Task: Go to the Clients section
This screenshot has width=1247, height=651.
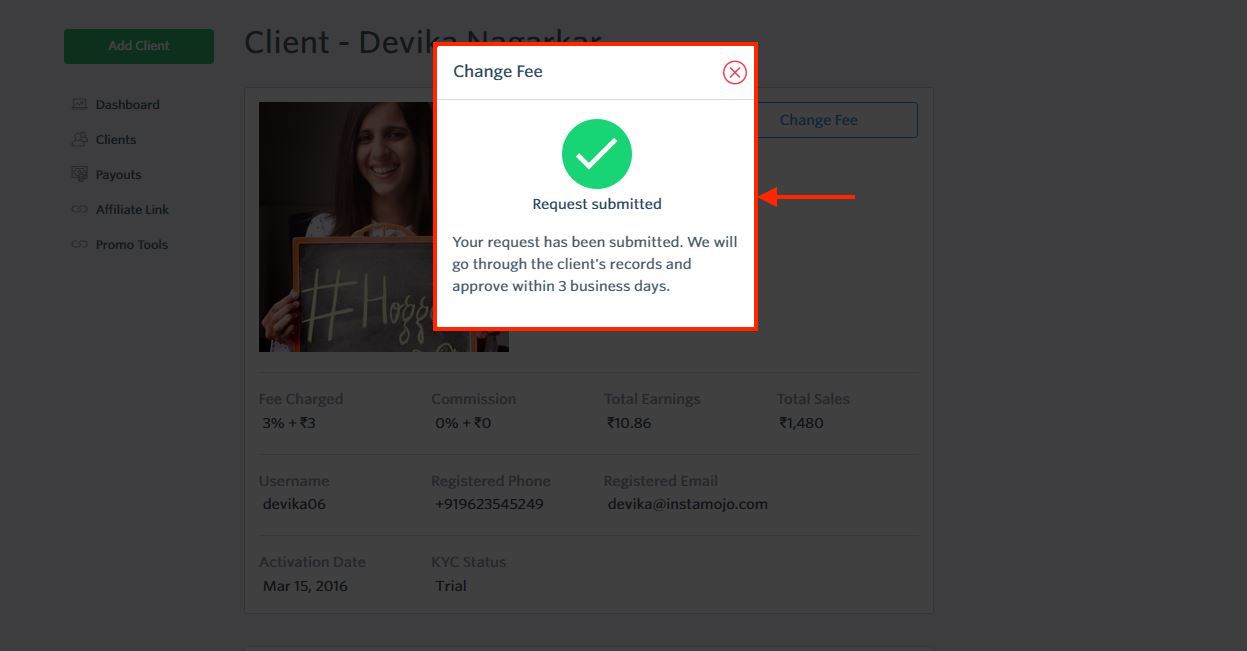Action: click(116, 139)
